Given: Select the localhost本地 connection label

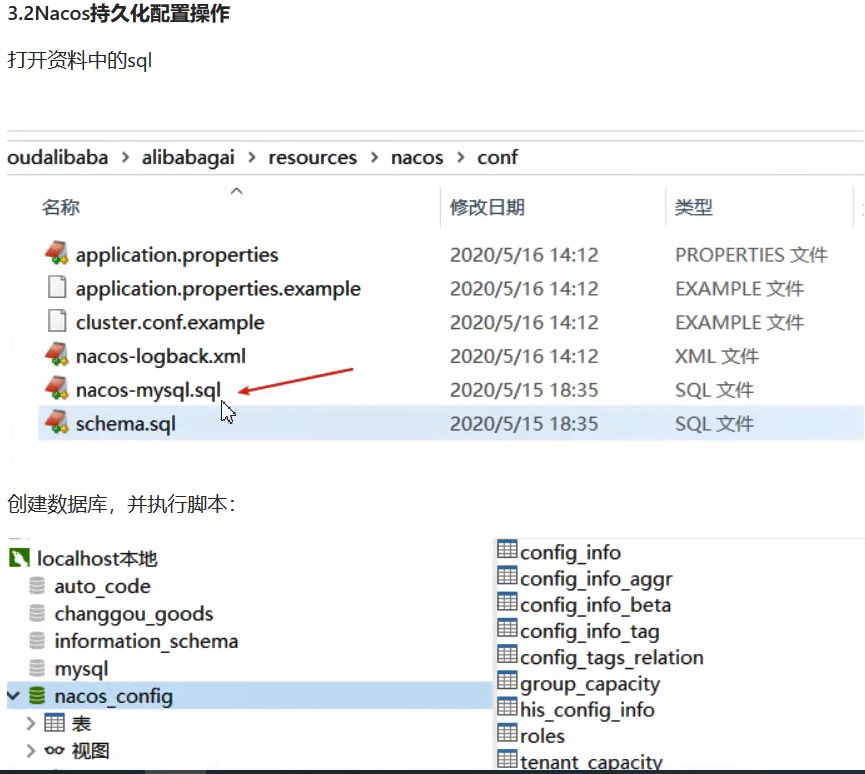Looking at the screenshot, I should coord(97,559).
